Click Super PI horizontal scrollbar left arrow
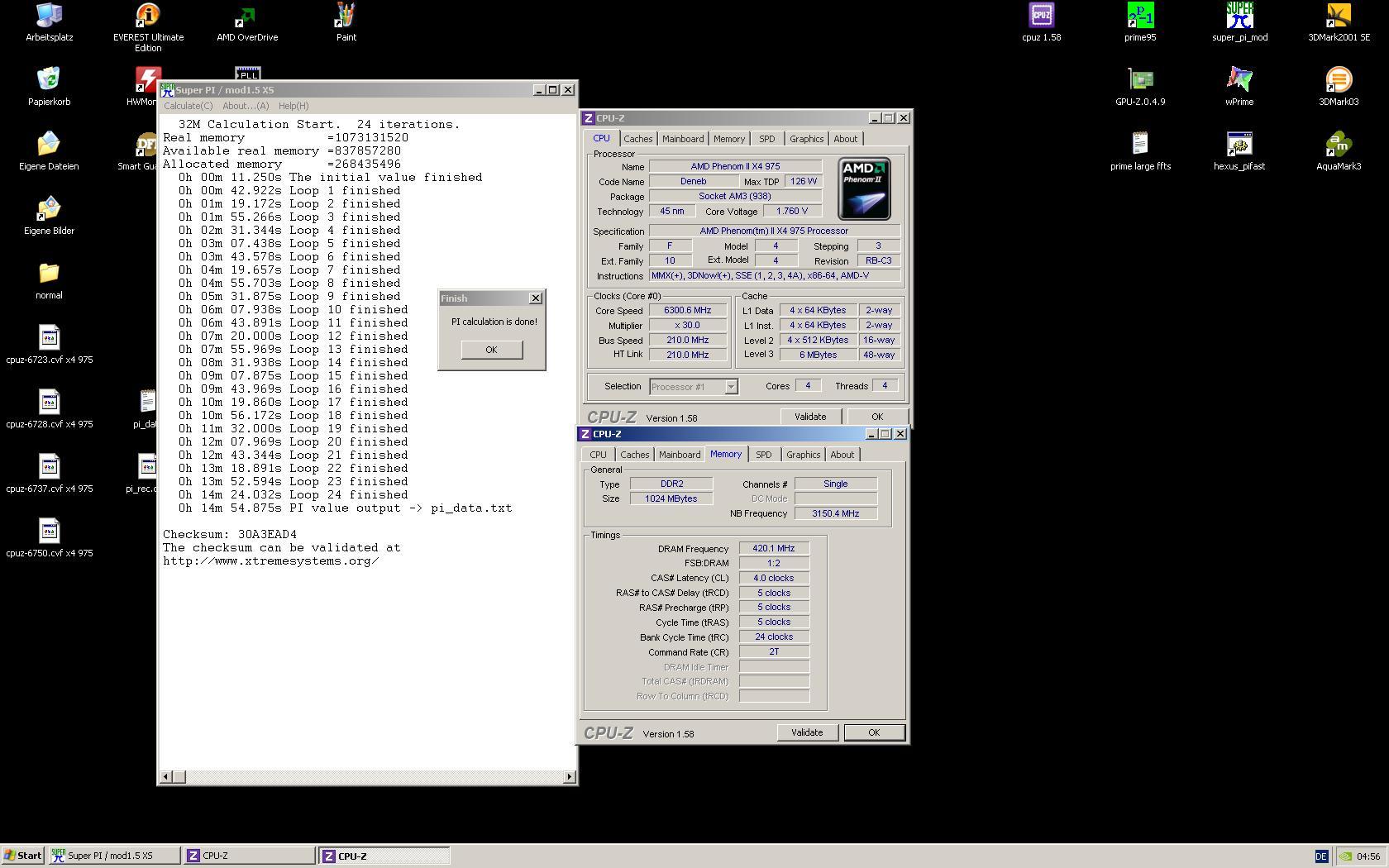The width and height of the screenshot is (1389, 868). 166,776
